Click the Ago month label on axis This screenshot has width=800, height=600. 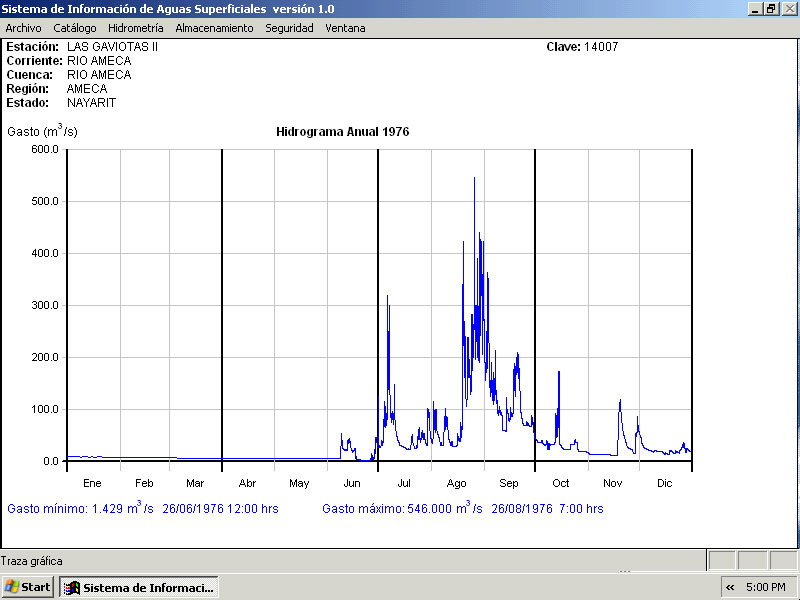click(456, 483)
